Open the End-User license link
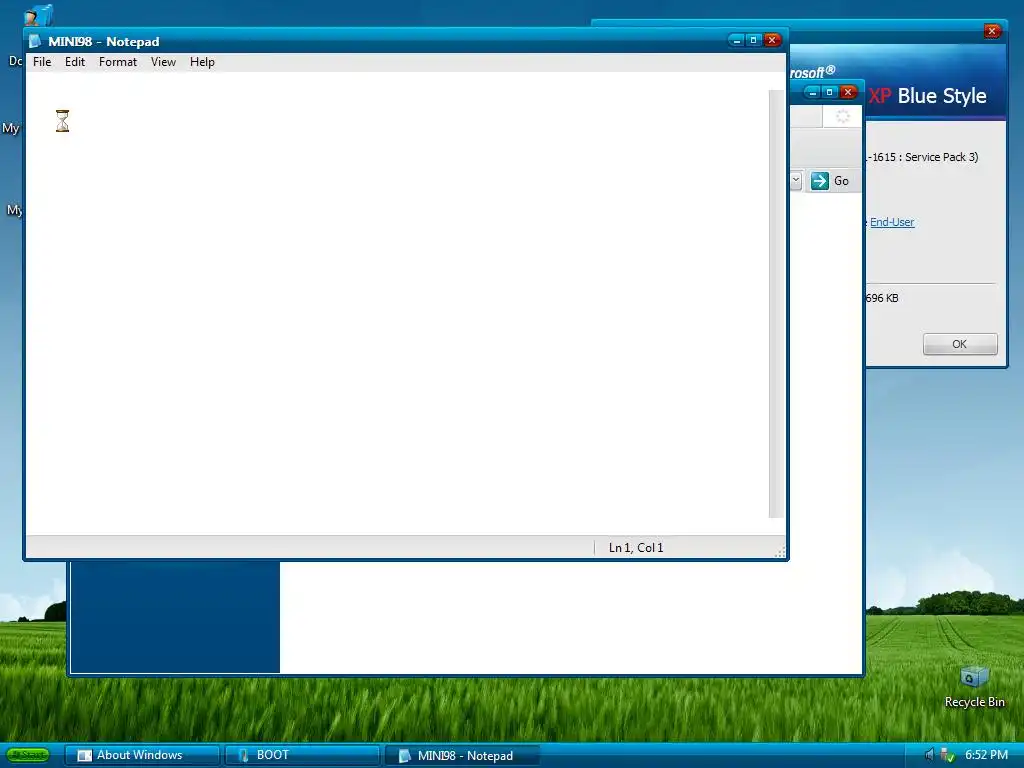Image resolution: width=1024 pixels, height=768 pixels. [892, 222]
